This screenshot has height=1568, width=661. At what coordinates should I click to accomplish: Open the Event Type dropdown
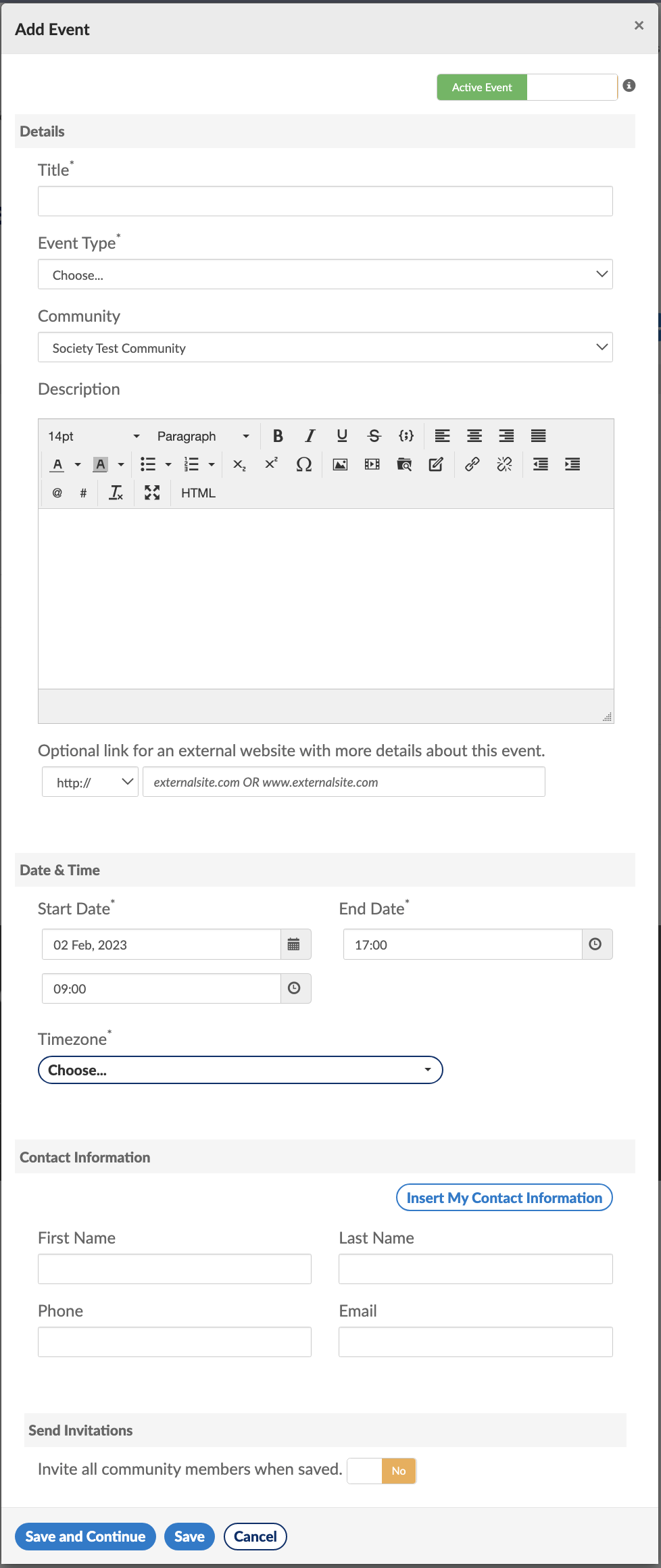[325, 274]
